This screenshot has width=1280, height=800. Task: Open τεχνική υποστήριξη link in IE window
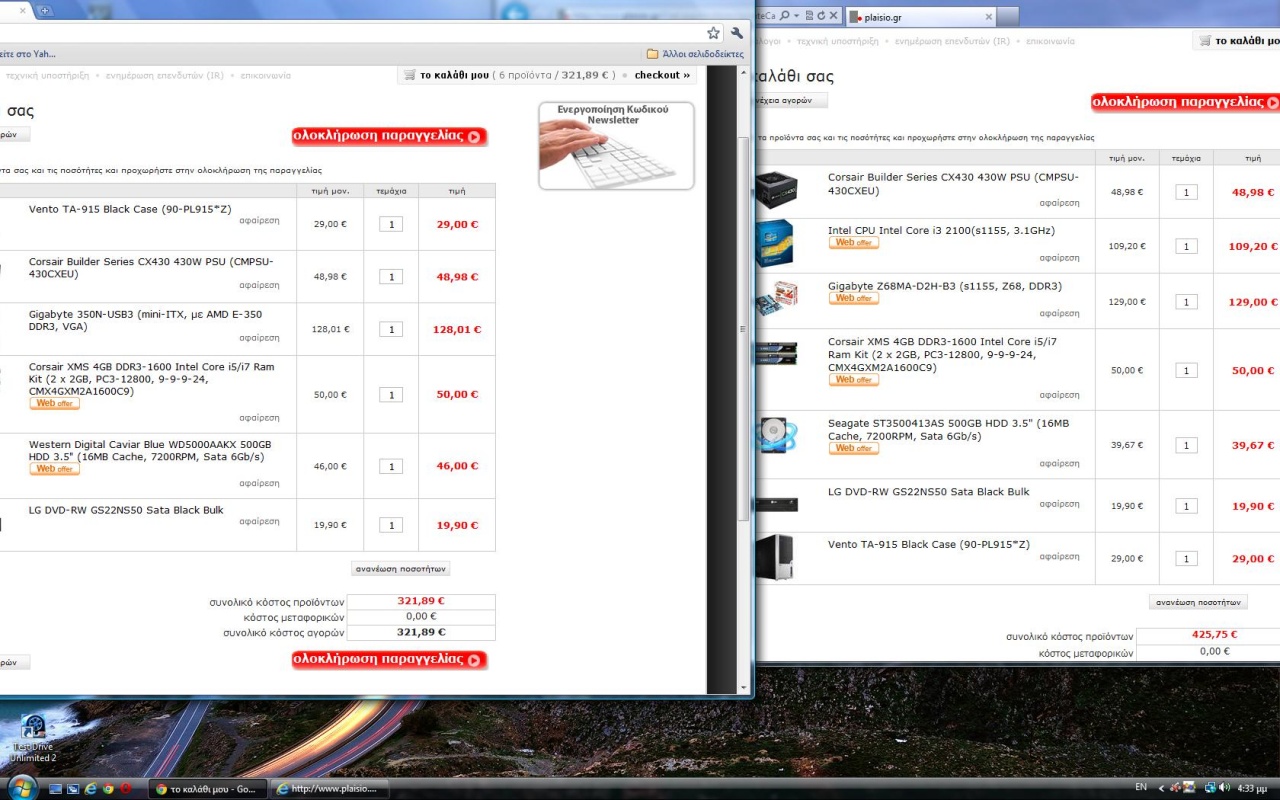[x=838, y=41]
